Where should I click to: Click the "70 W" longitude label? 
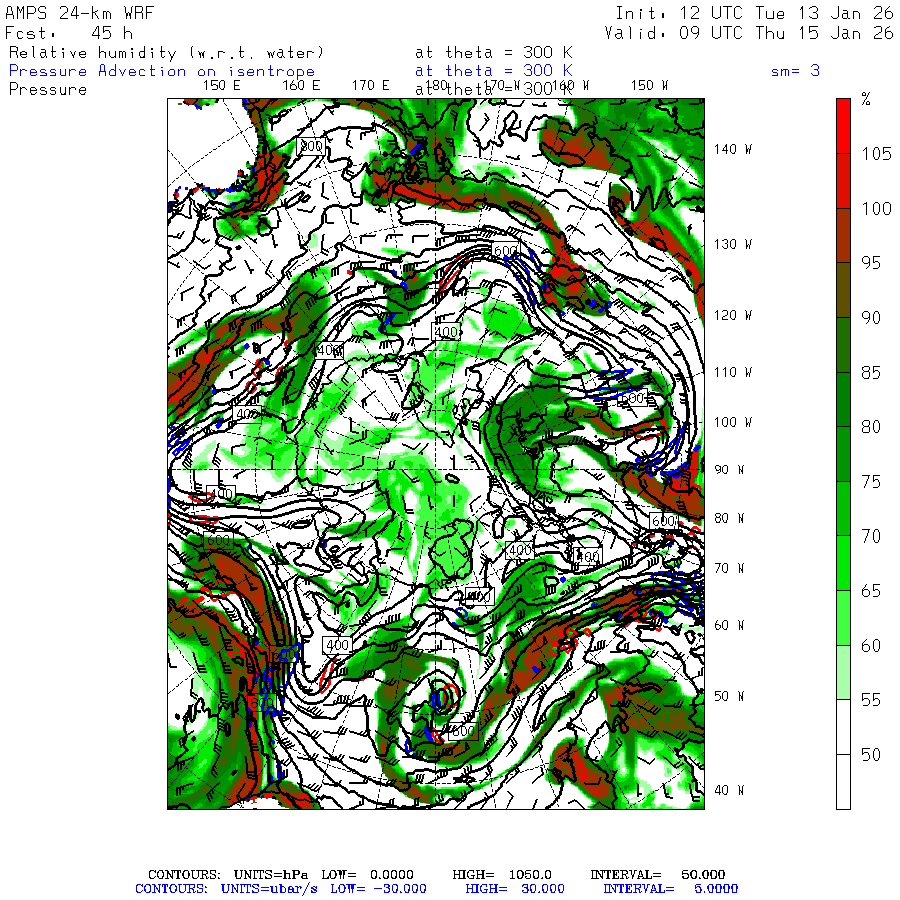tap(729, 568)
